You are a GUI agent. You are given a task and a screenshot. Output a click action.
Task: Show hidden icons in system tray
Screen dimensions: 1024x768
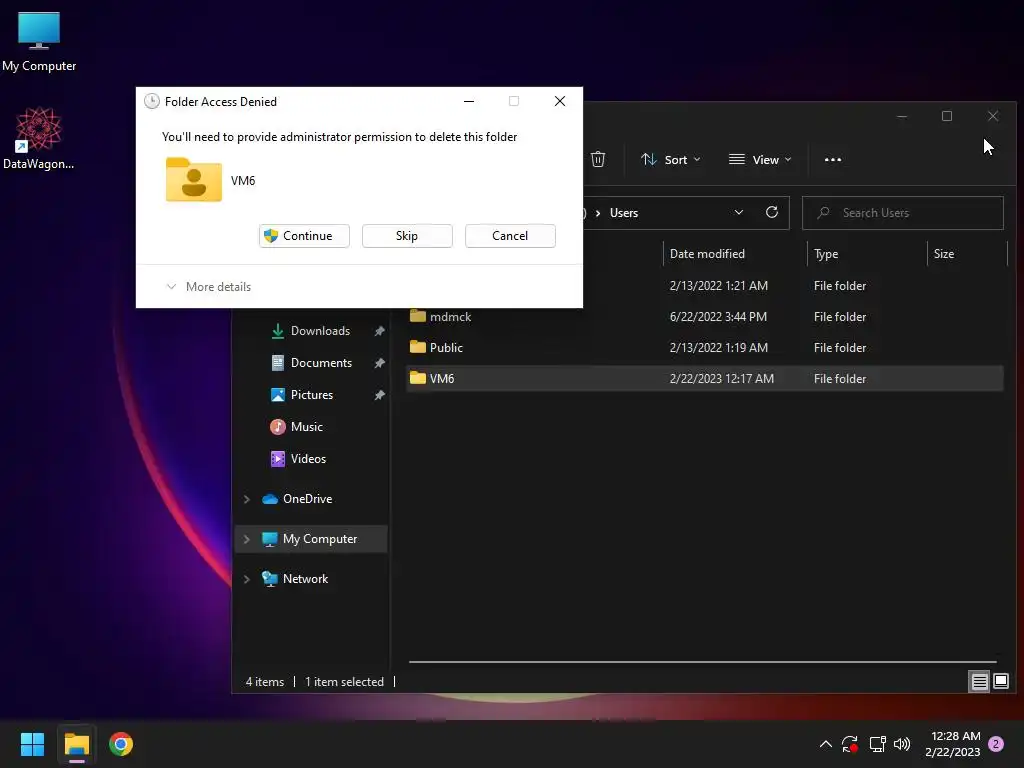(x=825, y=744)
